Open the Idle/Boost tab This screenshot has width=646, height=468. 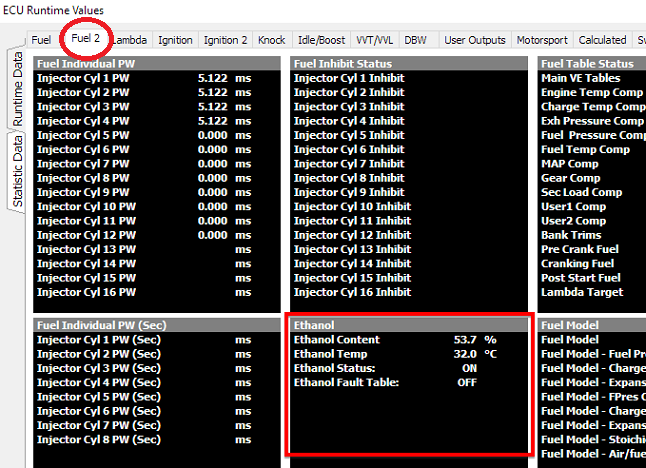coord(321,40)
